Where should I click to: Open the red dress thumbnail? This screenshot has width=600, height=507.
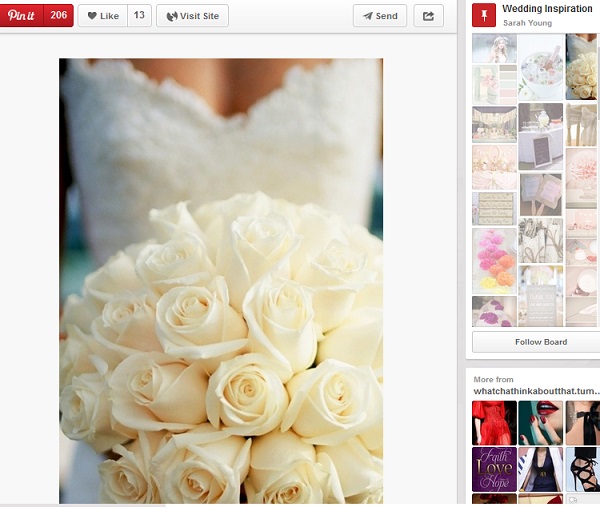point(494,422)
